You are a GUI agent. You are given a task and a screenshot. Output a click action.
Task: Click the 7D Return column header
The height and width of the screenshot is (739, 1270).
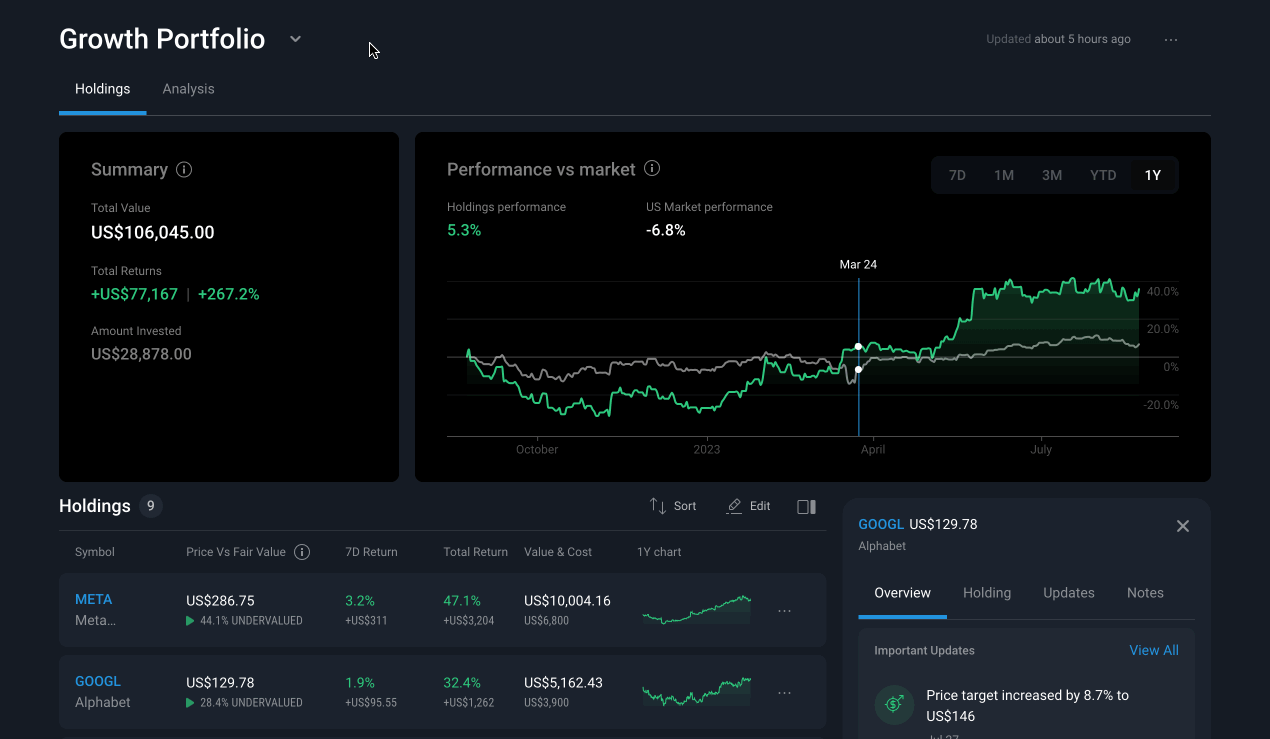pyautogui.click(x=371, y=552)
